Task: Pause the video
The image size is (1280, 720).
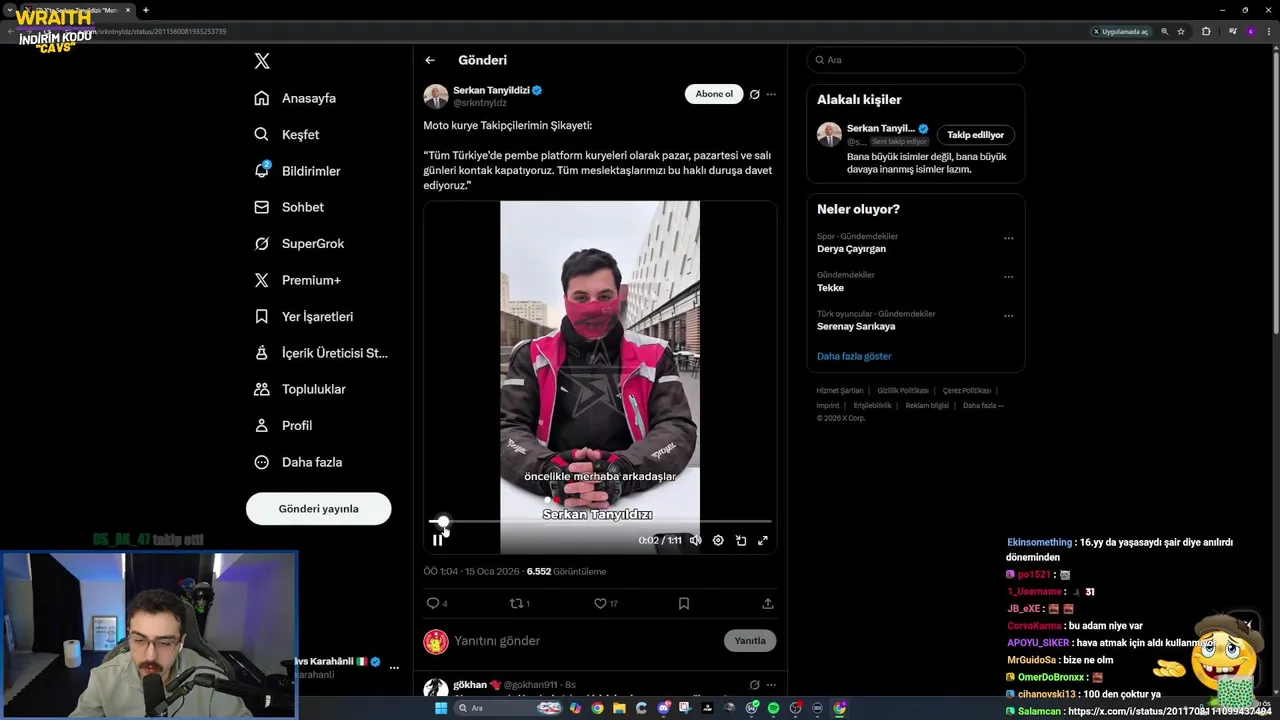Action: (x=438, y=540)
